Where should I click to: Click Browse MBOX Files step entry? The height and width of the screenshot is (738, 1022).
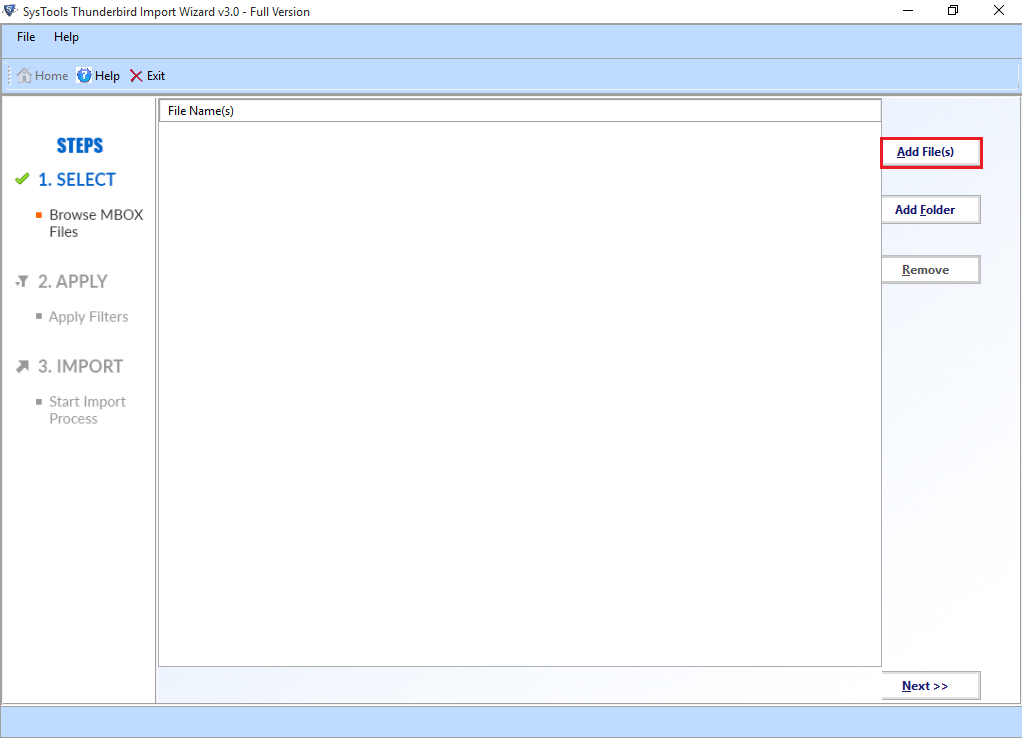96,223
